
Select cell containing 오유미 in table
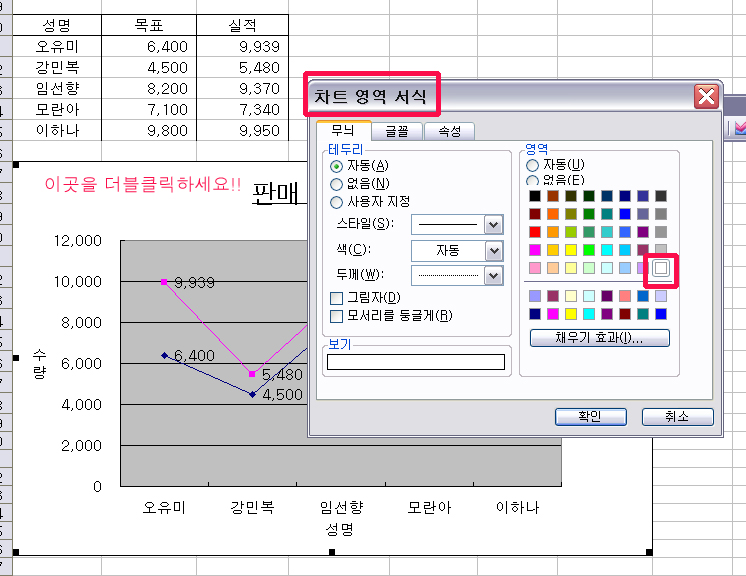pyautogui.click(x=57, y=46)
